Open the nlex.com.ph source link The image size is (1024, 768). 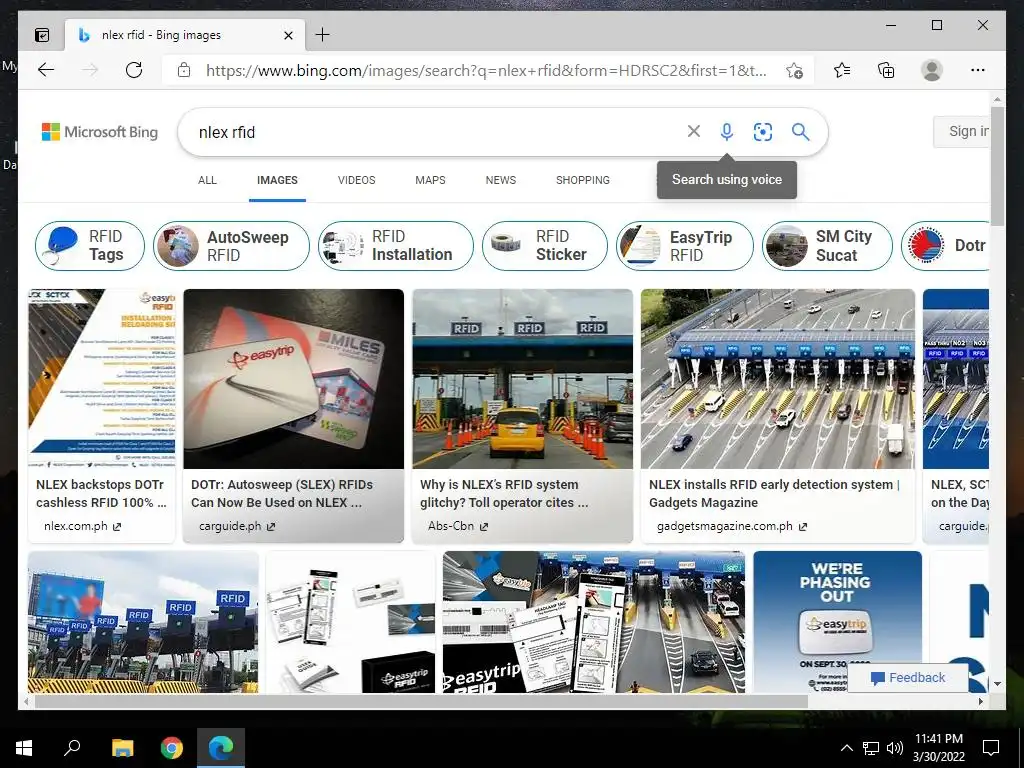point(82,526)
